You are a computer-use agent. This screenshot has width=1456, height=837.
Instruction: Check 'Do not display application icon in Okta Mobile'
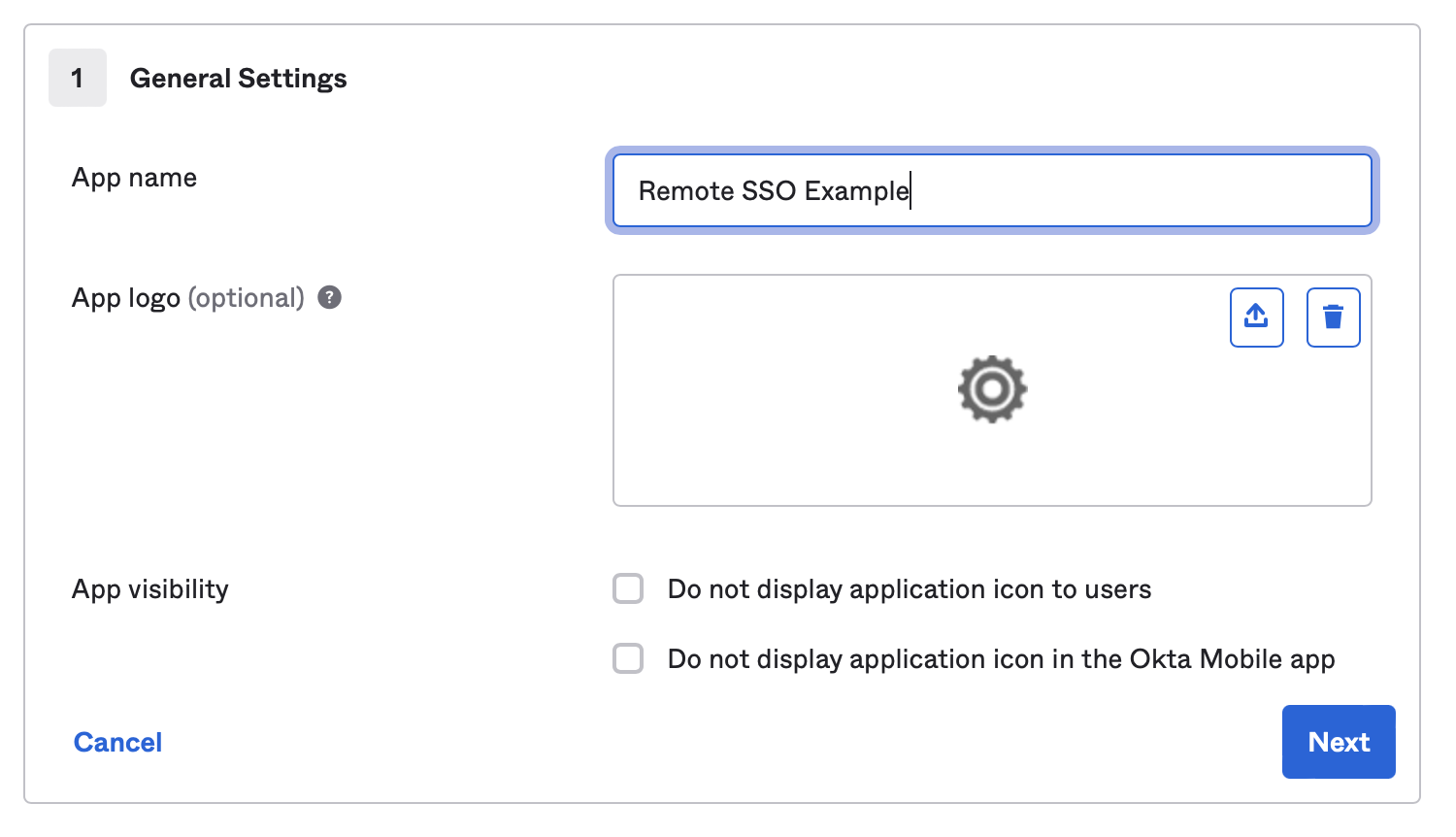(x=628, y=658)
